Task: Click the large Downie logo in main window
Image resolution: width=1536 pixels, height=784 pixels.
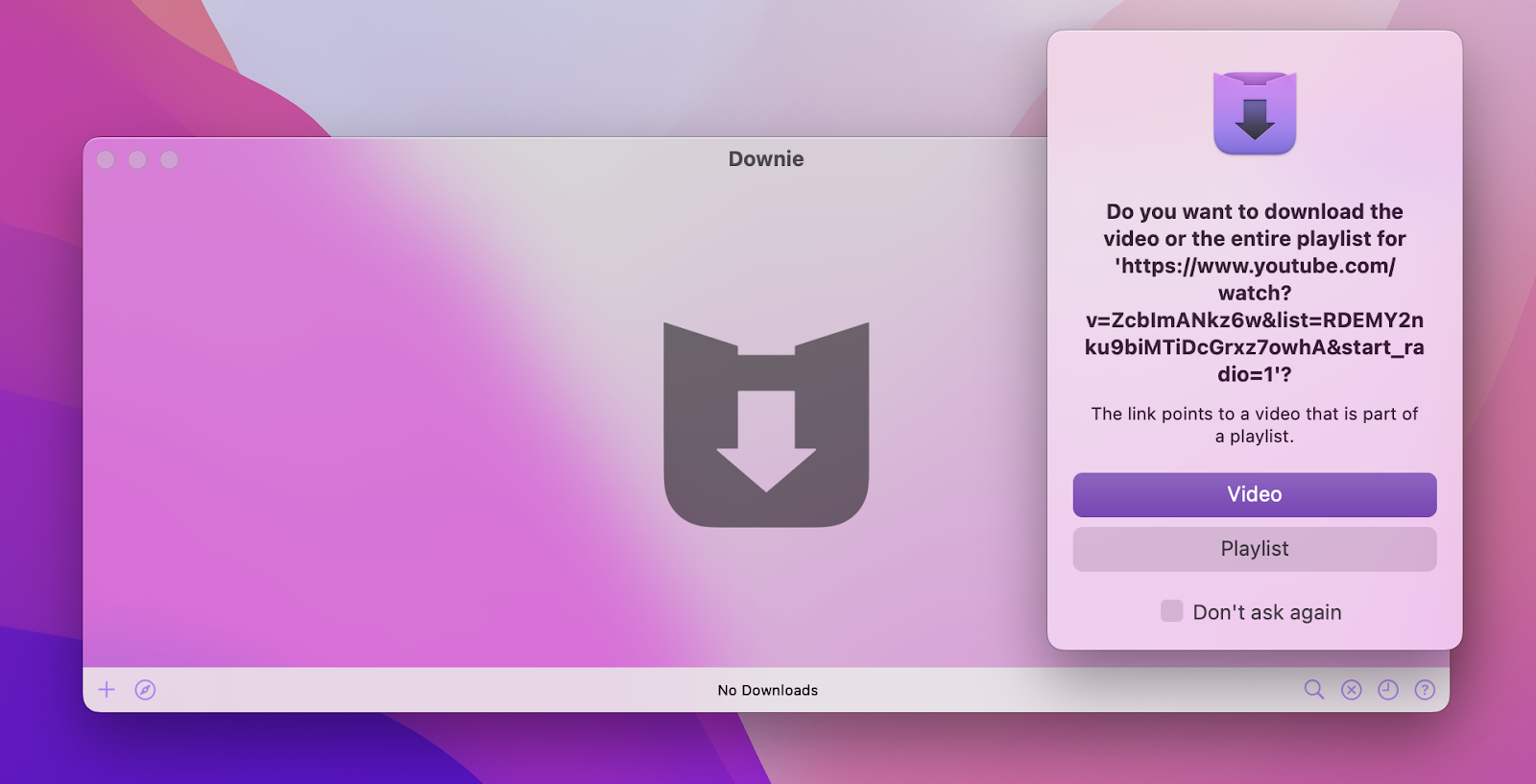Action: pyautogui.click(x=766, y=425)
